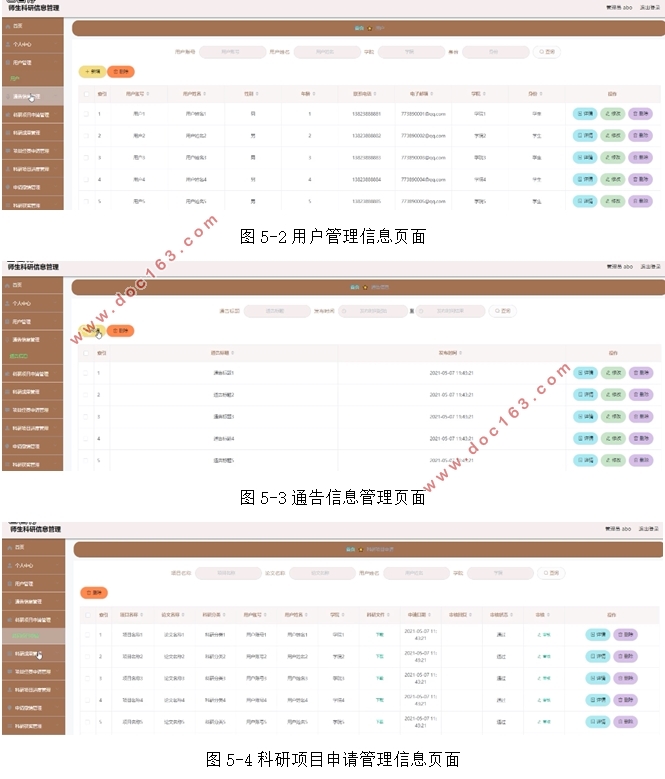Click 退出登录 logout link in Figure 5-4 header
665x779 pixels.
(x=649, y=529)
